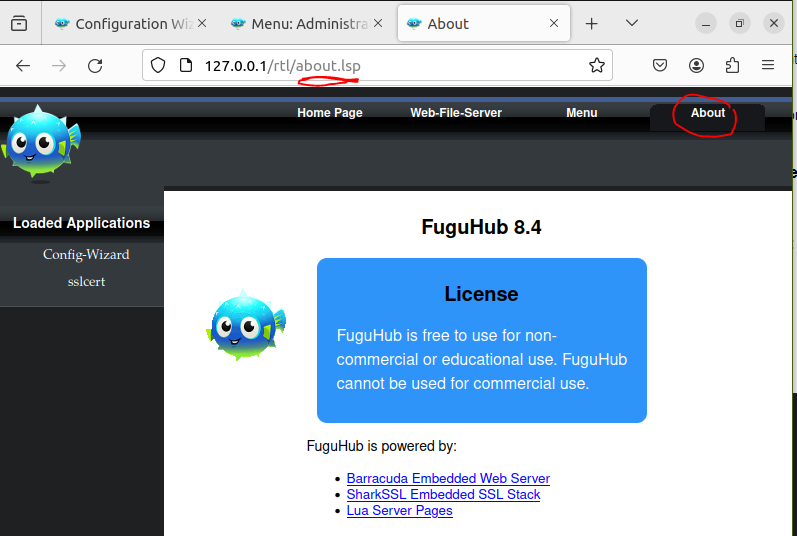Screen dimensions: 797x536
Task: Click 'FuguHub is powered by:' text
Action: point(382,446)
